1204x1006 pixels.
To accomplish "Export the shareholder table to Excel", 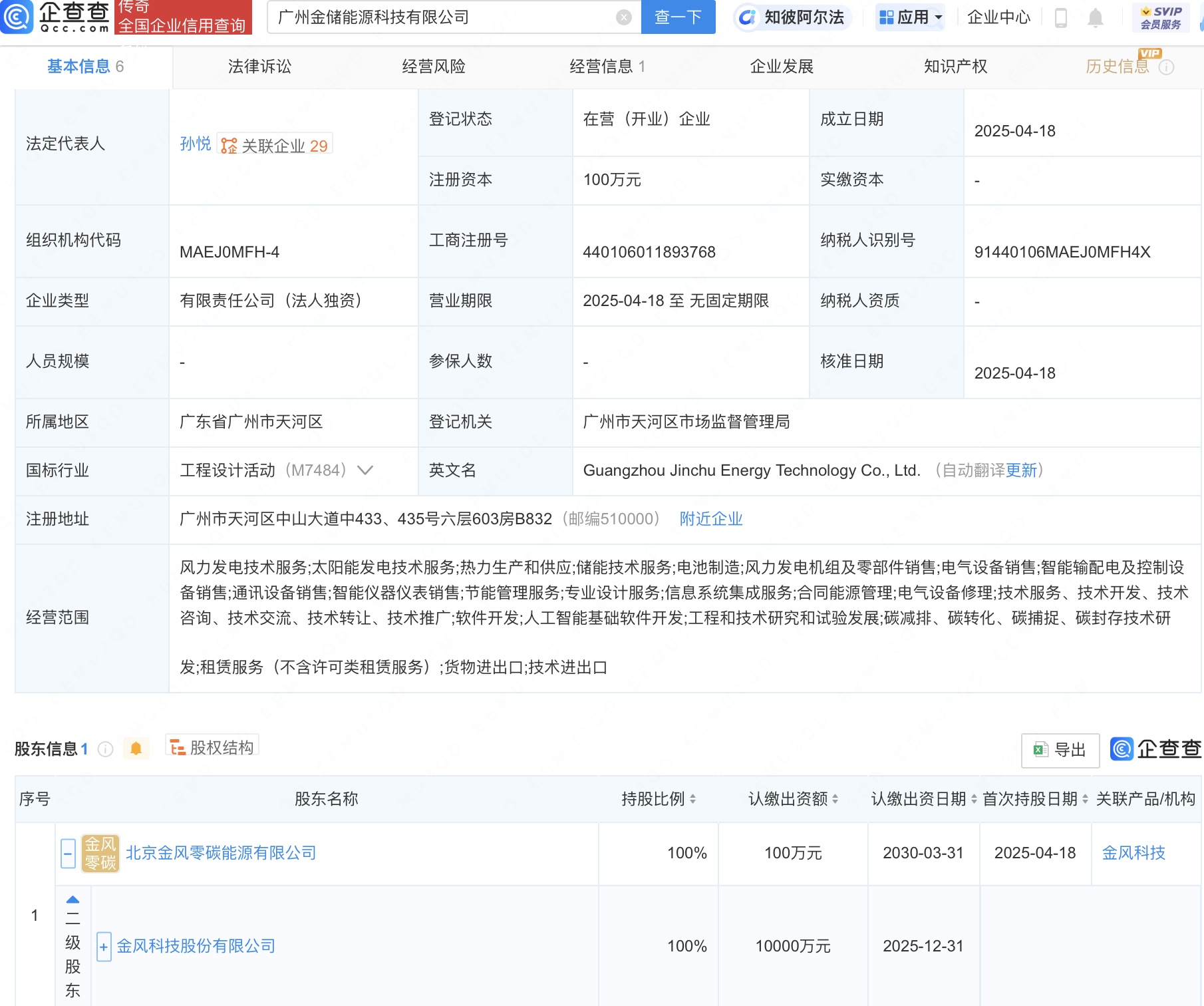I will [1060, 750].
